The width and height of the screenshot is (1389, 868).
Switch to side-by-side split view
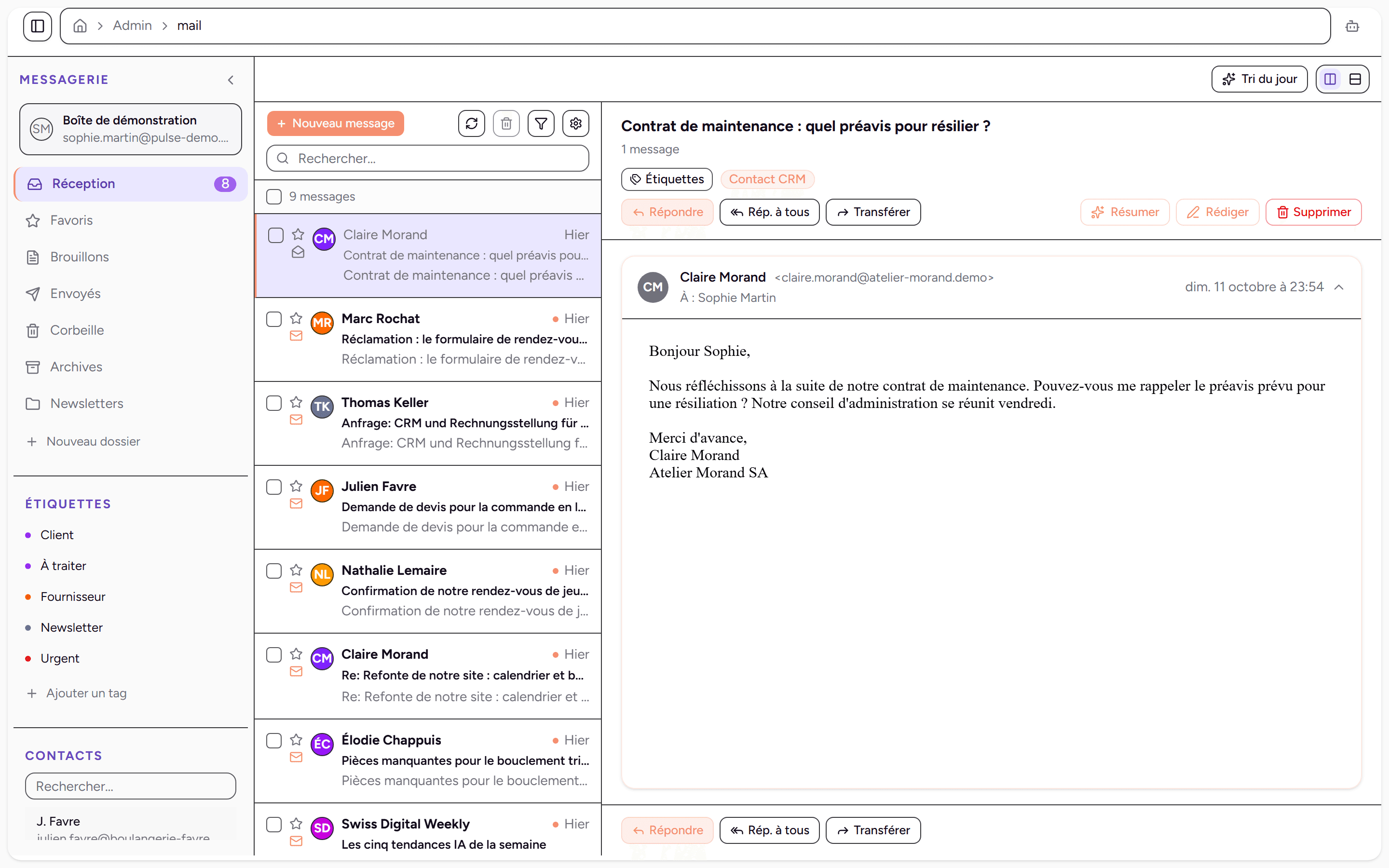pyautogui.click(x=1330, y=79)
